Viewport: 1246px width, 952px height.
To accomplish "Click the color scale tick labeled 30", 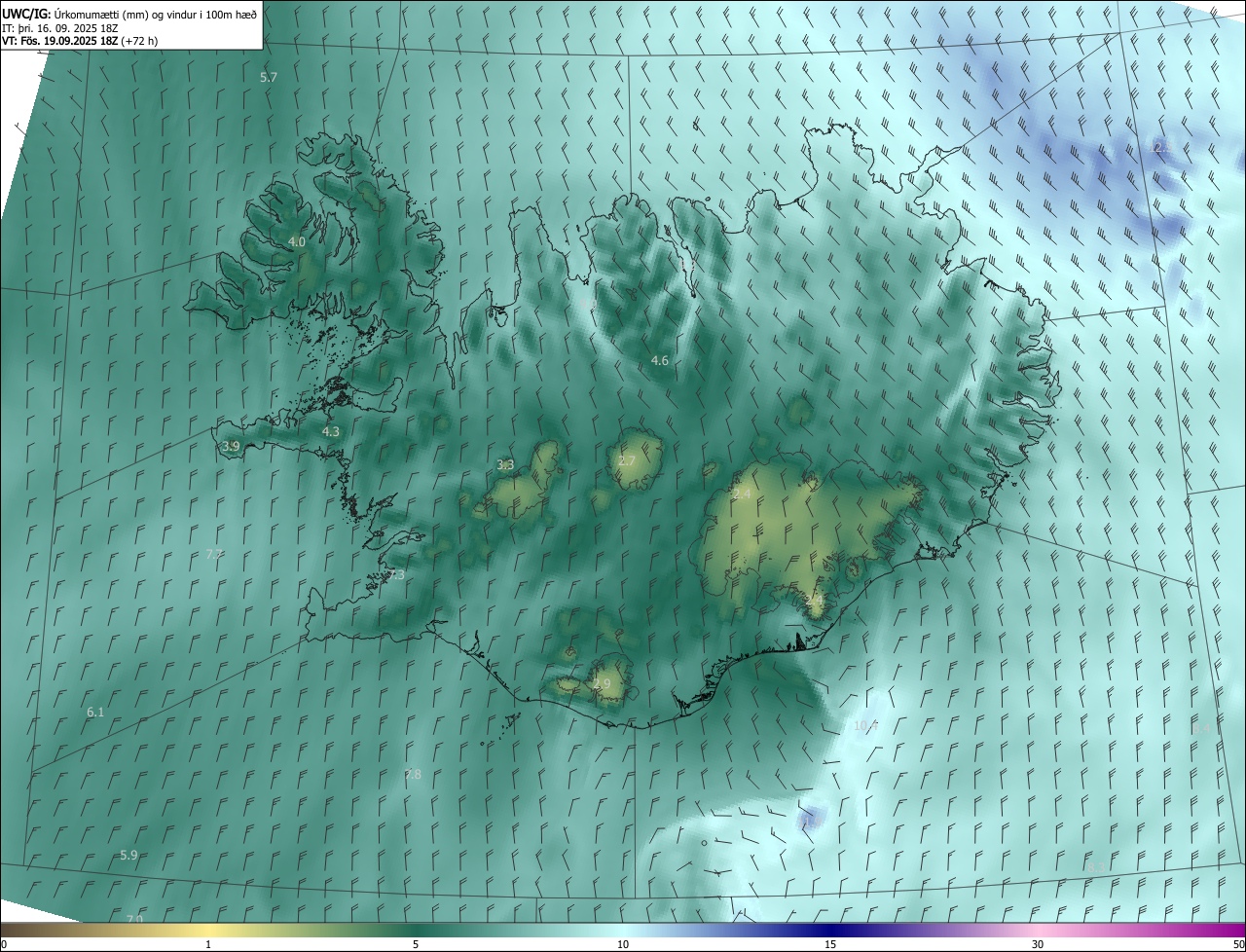I will [x=1038, y=944].
